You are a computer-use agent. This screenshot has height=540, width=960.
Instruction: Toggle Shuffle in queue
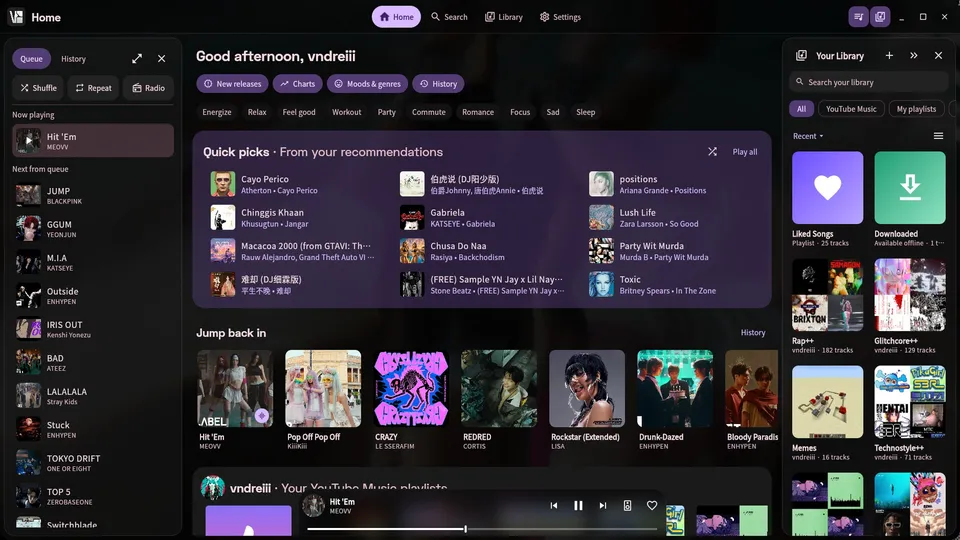(x=39, y=88)
